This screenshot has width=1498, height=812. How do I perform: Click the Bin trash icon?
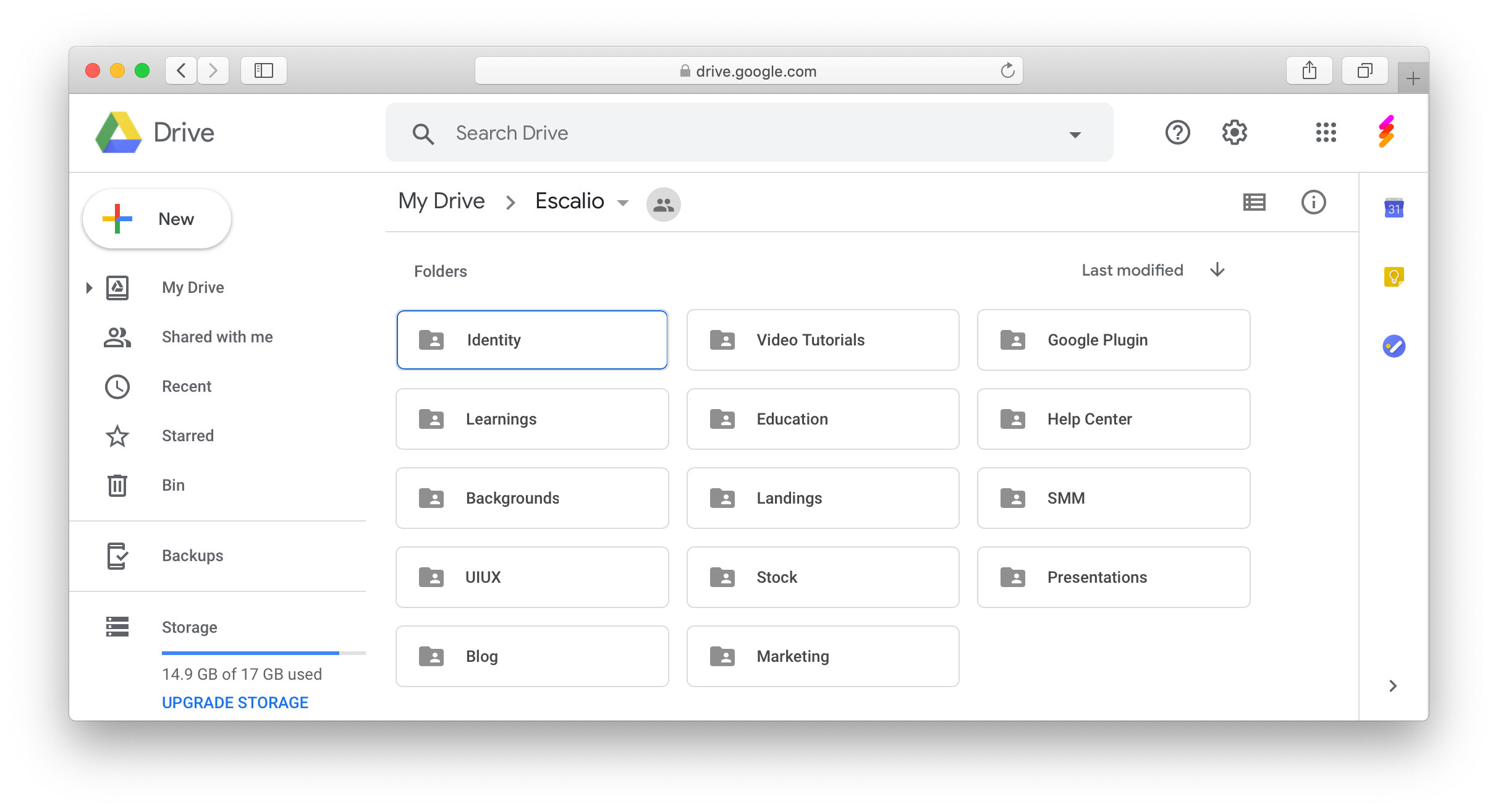[117, 486]
